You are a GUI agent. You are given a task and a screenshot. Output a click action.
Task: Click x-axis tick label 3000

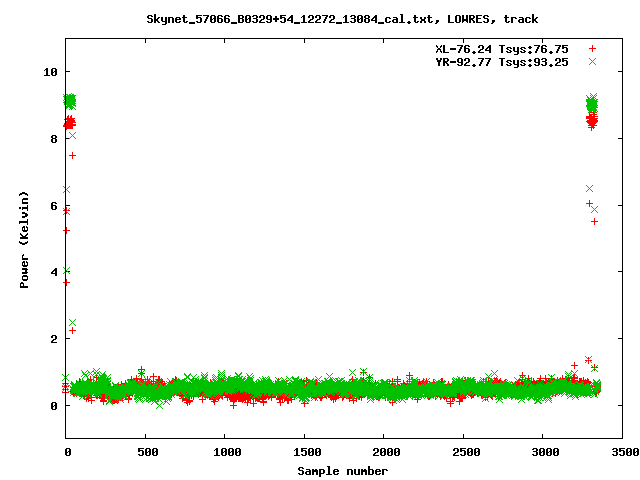click(545, 452)
